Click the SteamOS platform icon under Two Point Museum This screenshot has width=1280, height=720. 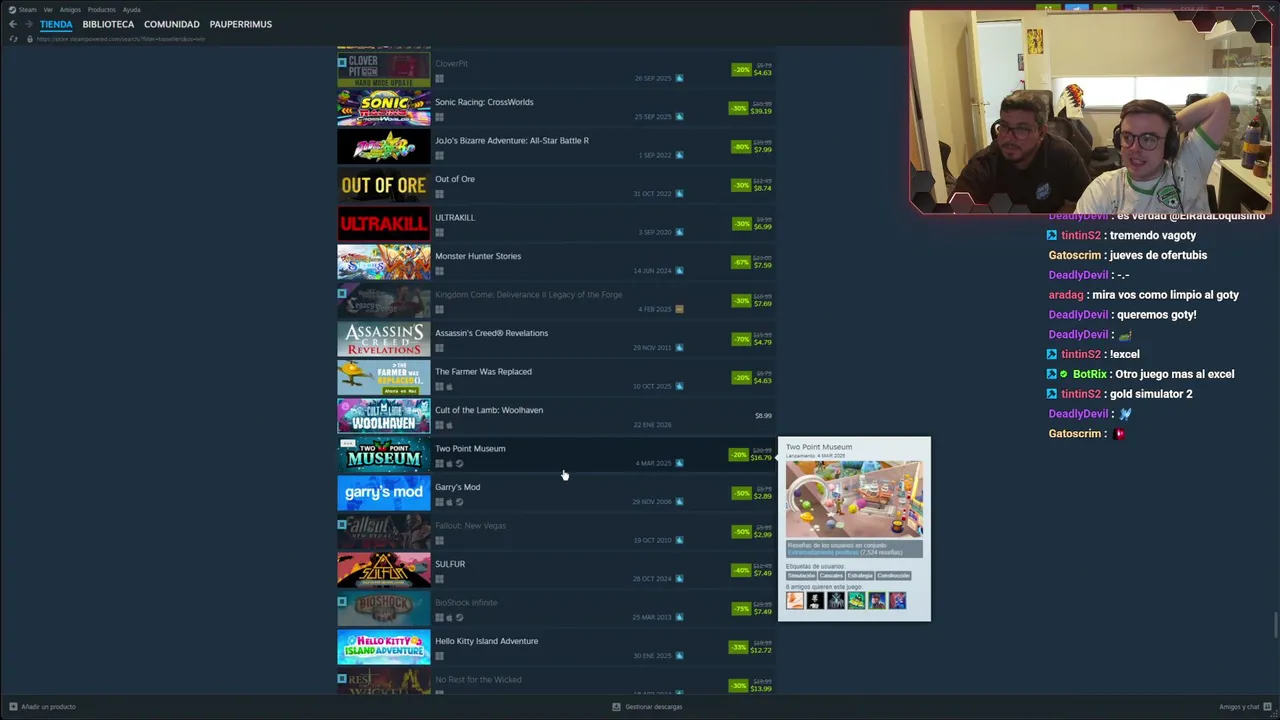tap(459, 463)
